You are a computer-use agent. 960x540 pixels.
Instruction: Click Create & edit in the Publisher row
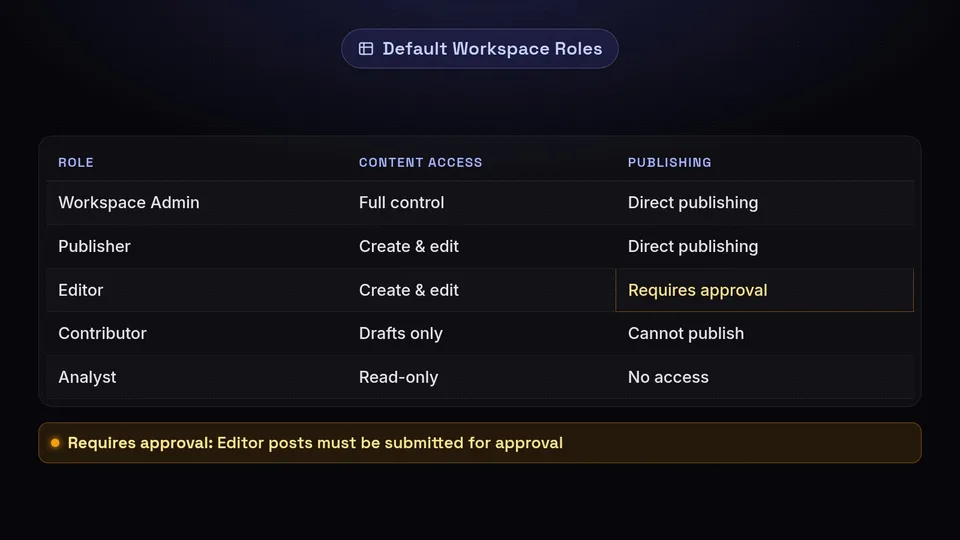(x=408, y=246)
